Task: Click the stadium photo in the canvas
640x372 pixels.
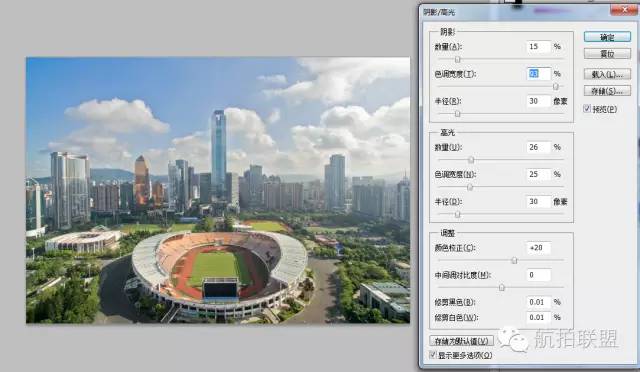Action: tap(218, 190)
